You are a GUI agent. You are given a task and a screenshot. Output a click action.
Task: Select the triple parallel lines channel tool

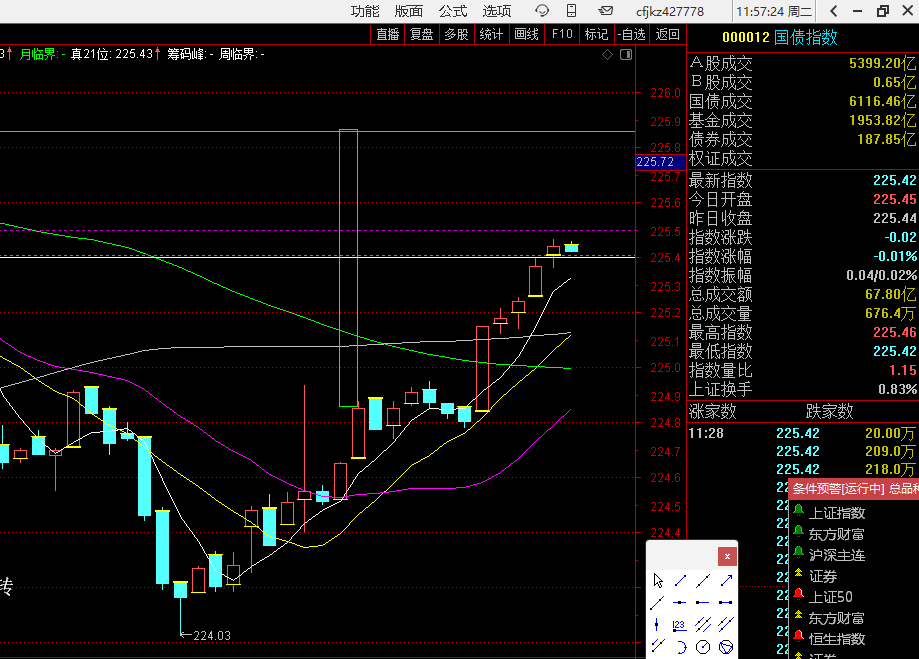coord(703,624)
